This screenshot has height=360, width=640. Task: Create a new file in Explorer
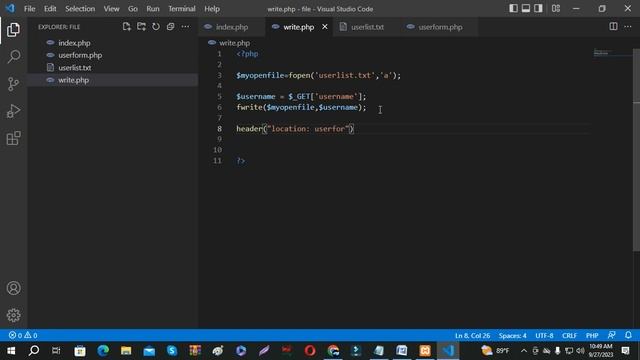point(127,27)
